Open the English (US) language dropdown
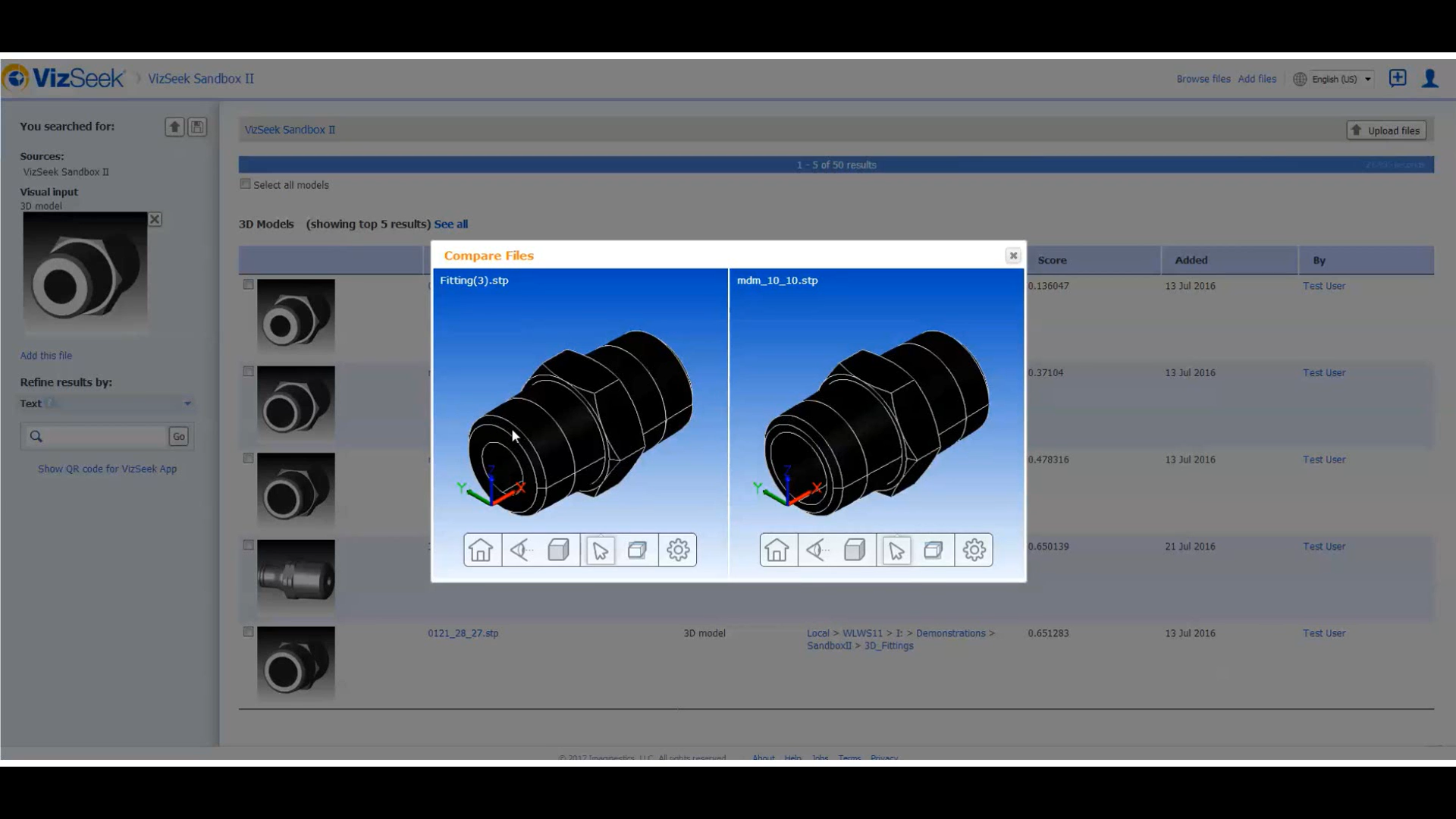Screen dimensions: 1456x819 click(1332, 79)
